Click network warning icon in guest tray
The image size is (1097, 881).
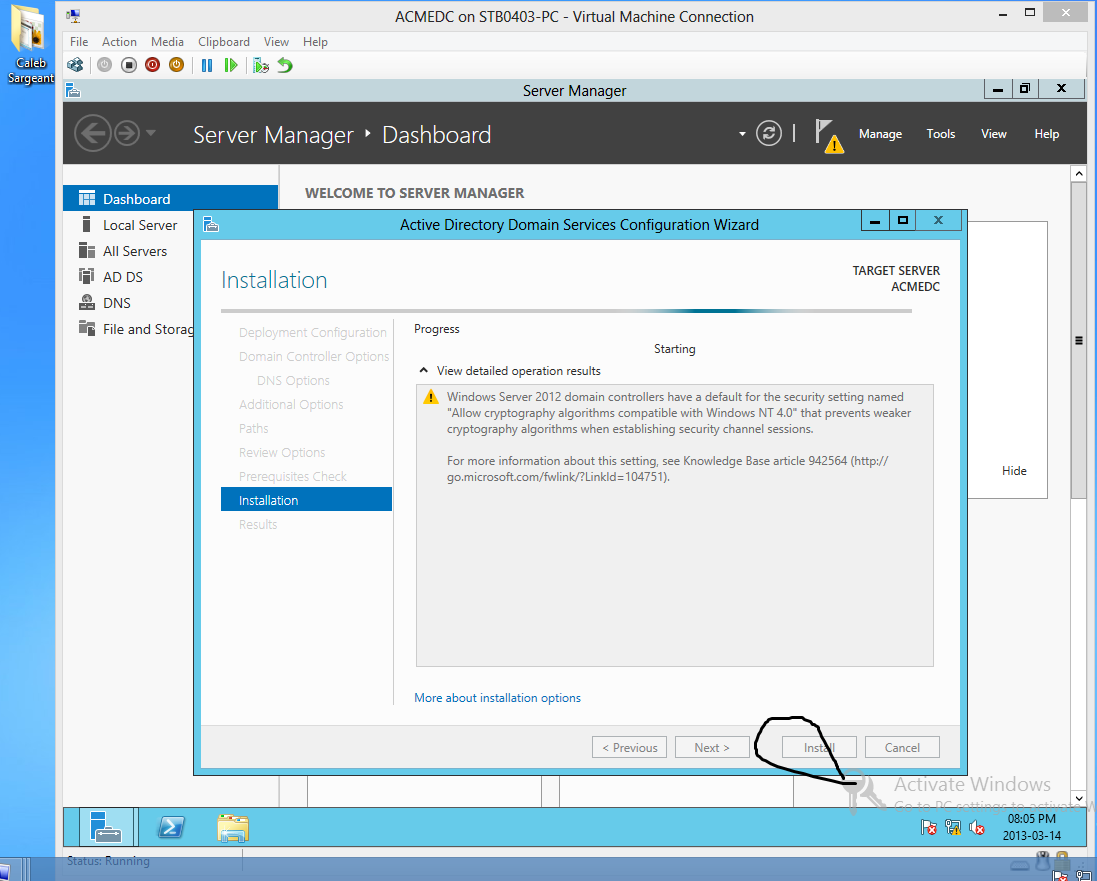(952, 827)
